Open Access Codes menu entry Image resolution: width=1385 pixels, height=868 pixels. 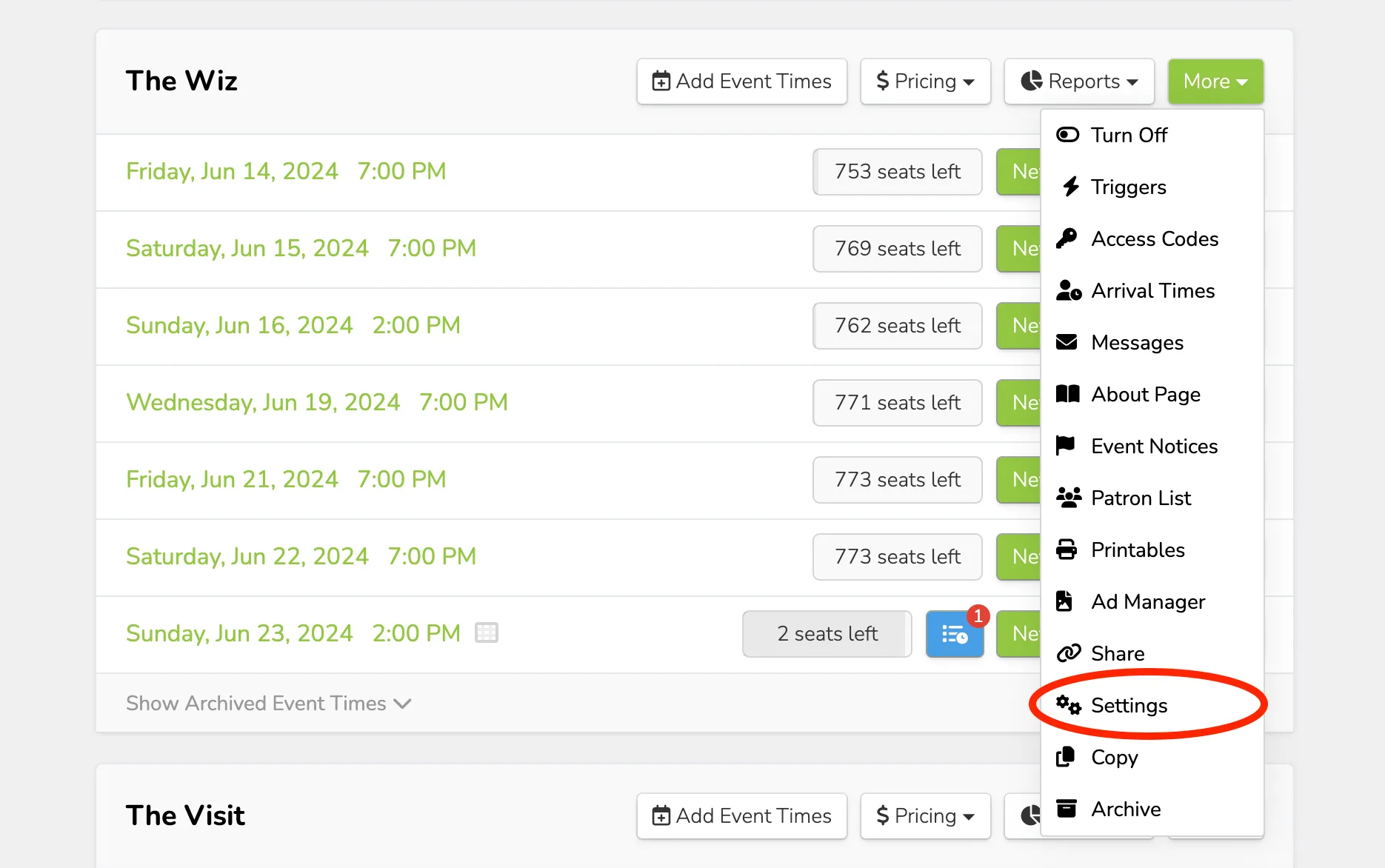pyautogui.click(x=1152, y=238)
